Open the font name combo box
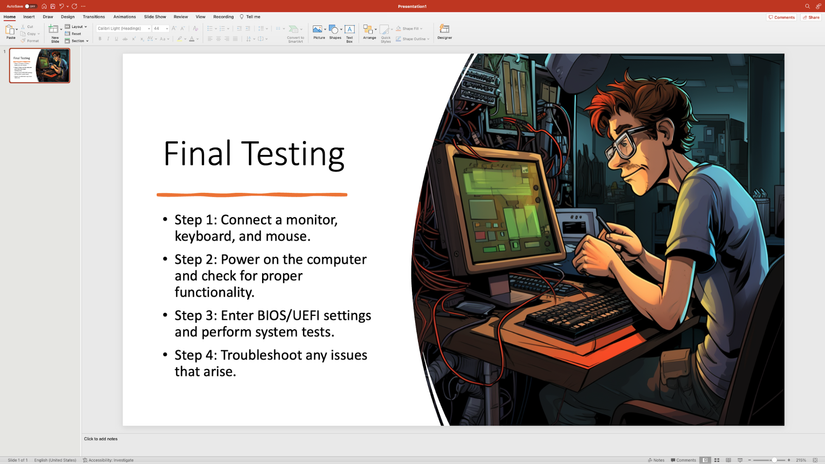This screenshot has width=825, height=464. click(x=124, y=28)
